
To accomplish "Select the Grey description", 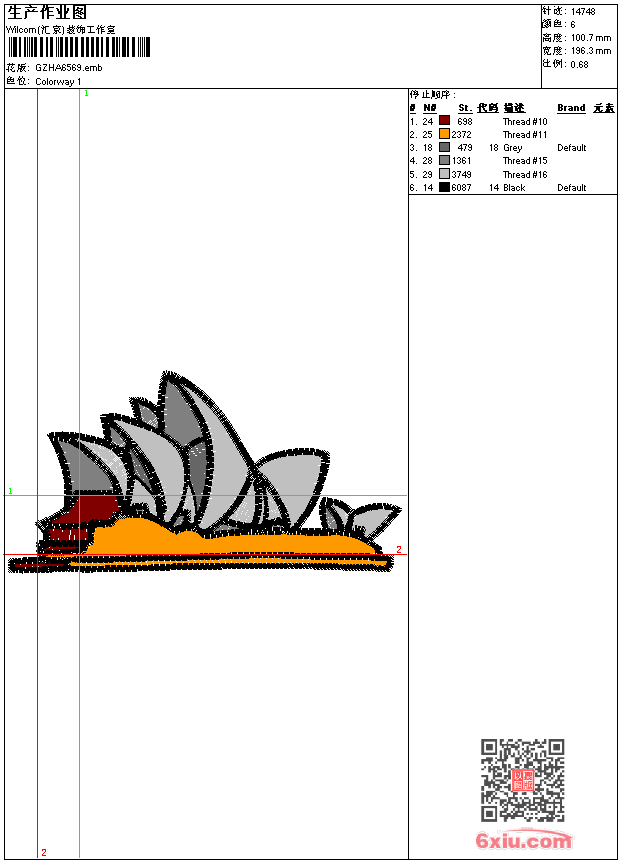I will (512, 148).
